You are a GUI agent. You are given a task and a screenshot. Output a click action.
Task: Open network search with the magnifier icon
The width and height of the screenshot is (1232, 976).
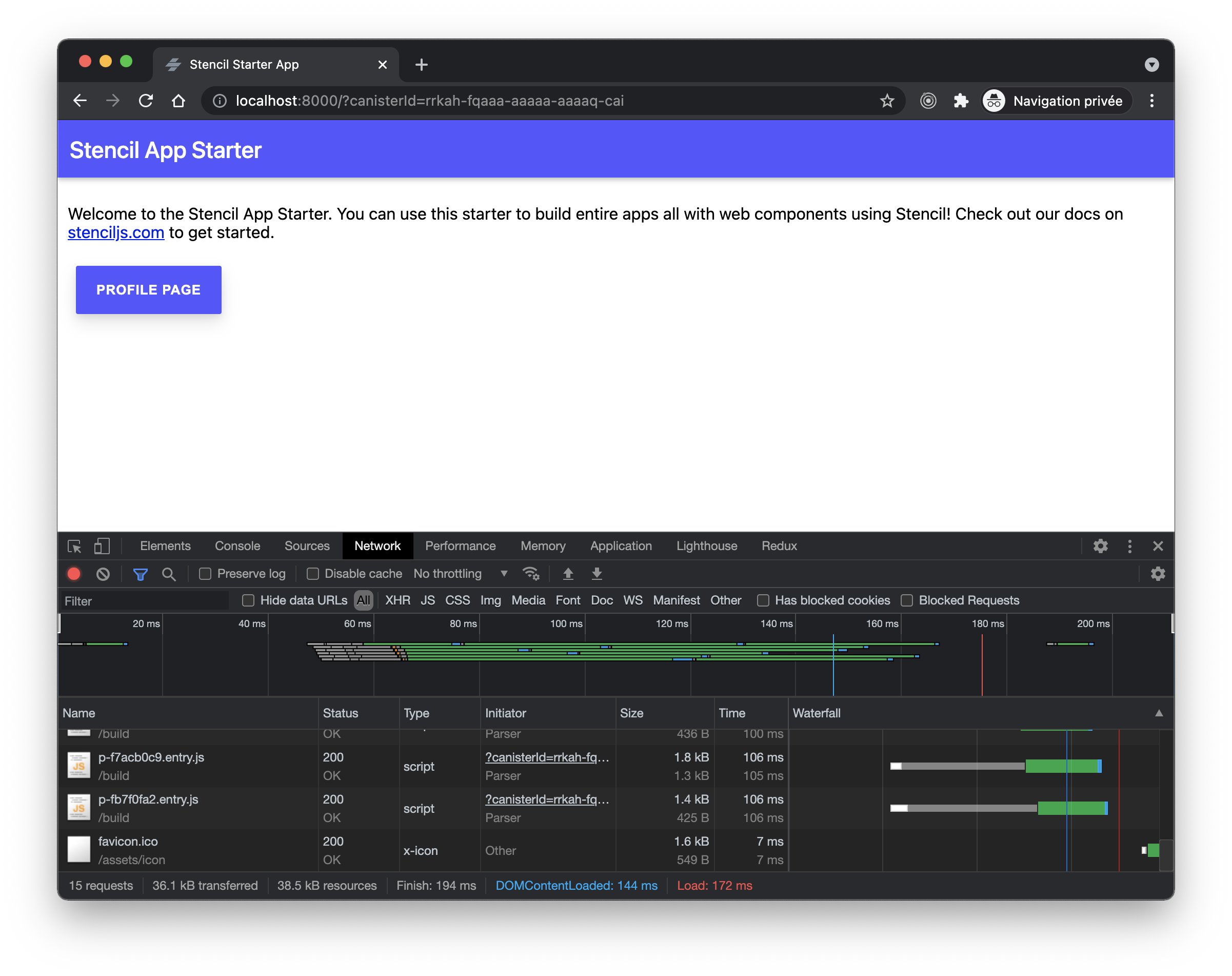click(x=169, y=574)
